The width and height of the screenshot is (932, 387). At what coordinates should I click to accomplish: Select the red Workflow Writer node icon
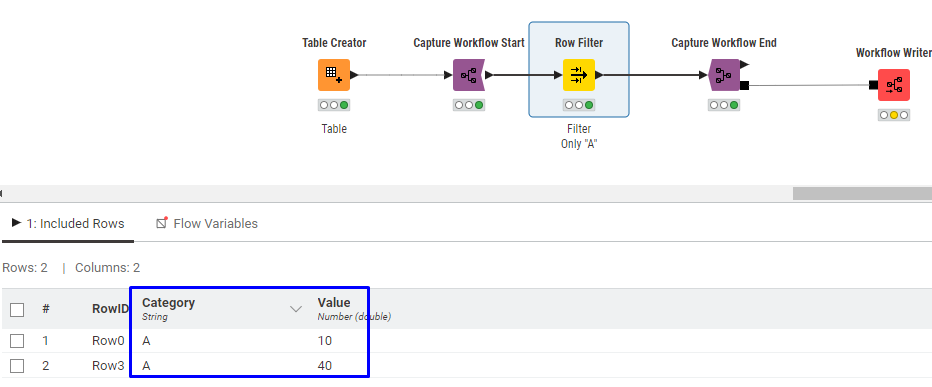click(x=893, y=85)
